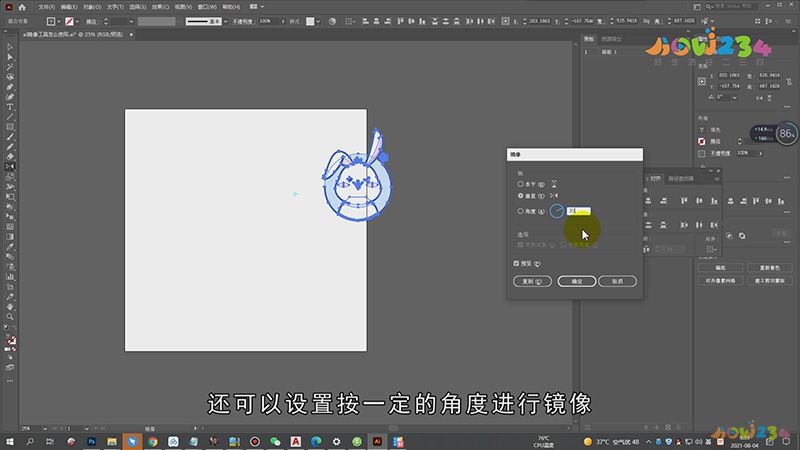
Task: Expand opacity slider arrow in control bar
Action: [283, 21]
